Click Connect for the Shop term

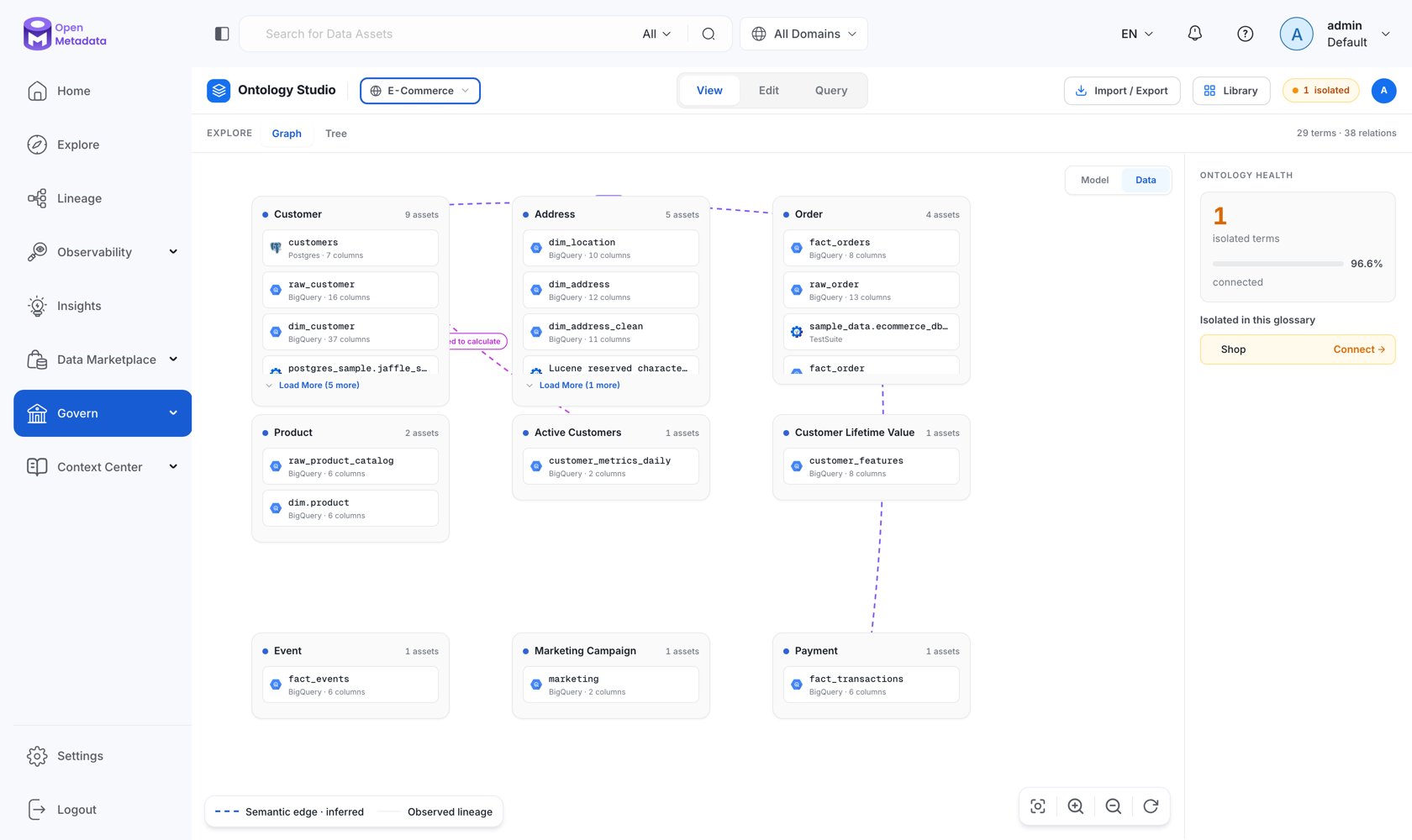point(1359,349)
